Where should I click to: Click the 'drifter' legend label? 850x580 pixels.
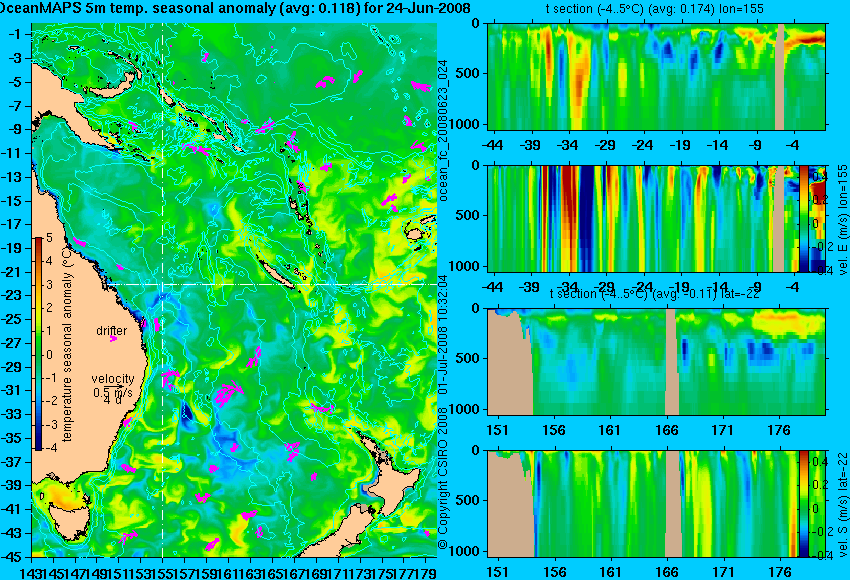click(112, 330)
